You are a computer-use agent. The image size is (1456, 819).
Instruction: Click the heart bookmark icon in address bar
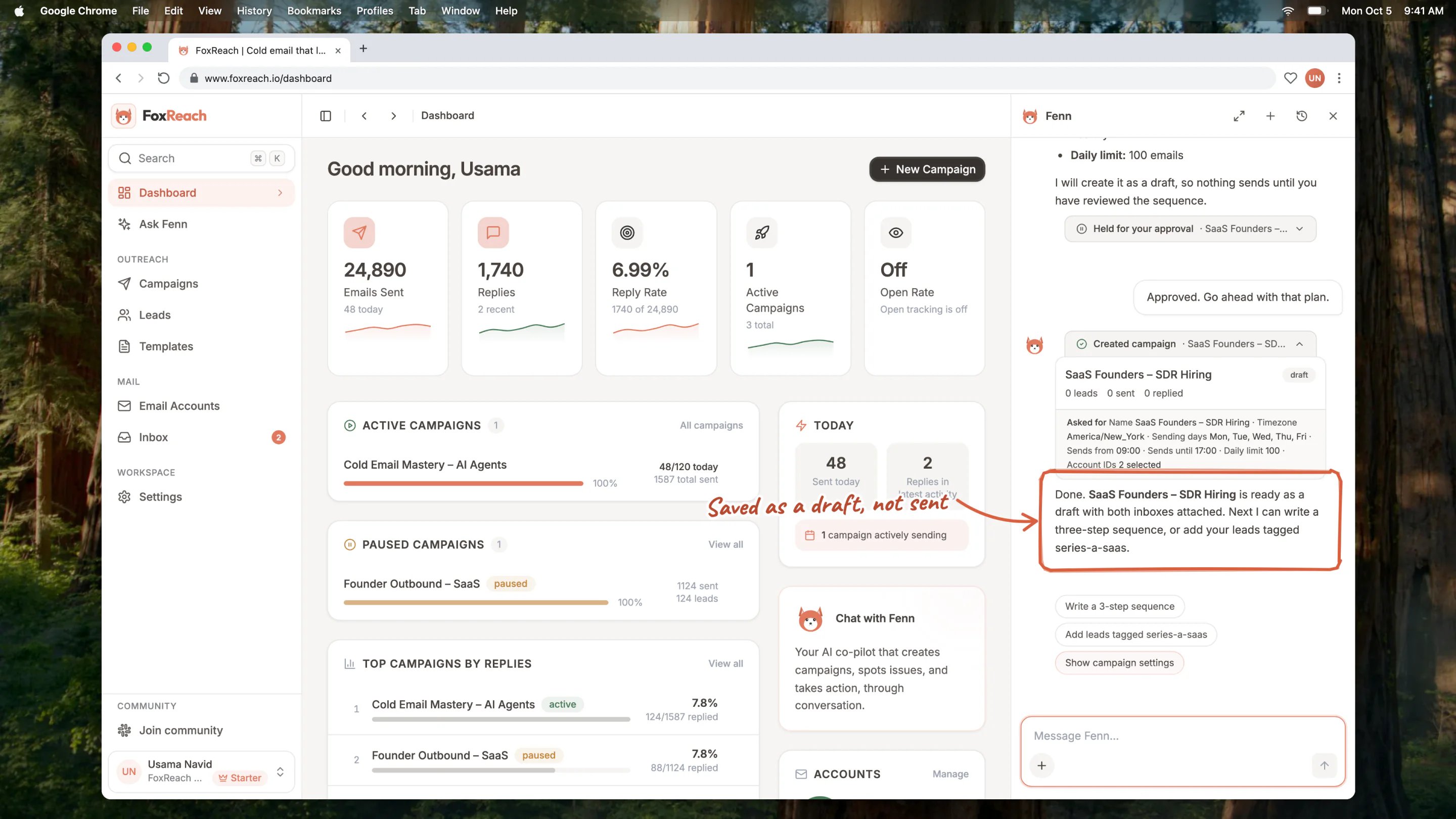tap(1290, 78)
